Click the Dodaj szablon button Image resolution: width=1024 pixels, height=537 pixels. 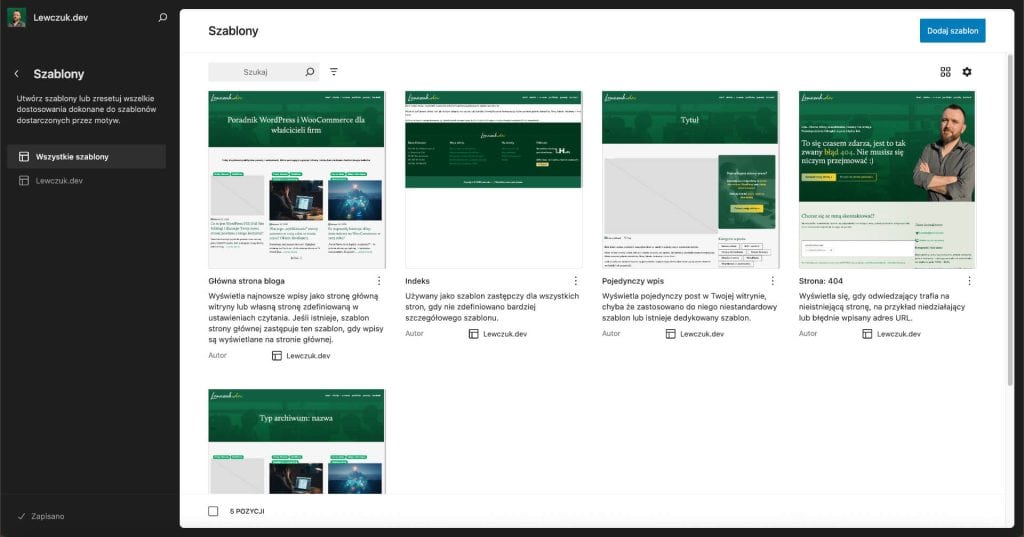(x=953, y=31)
